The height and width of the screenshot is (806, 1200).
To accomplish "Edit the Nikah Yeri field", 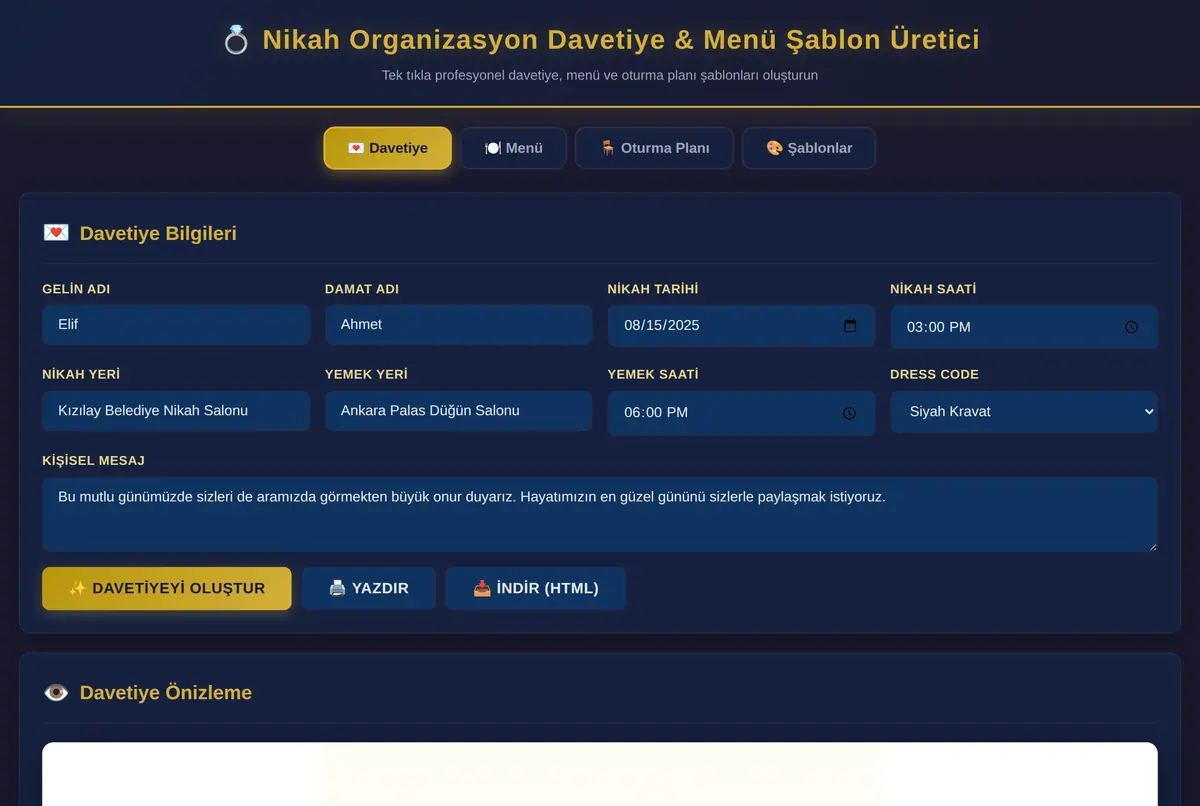I will click(176, 411).
